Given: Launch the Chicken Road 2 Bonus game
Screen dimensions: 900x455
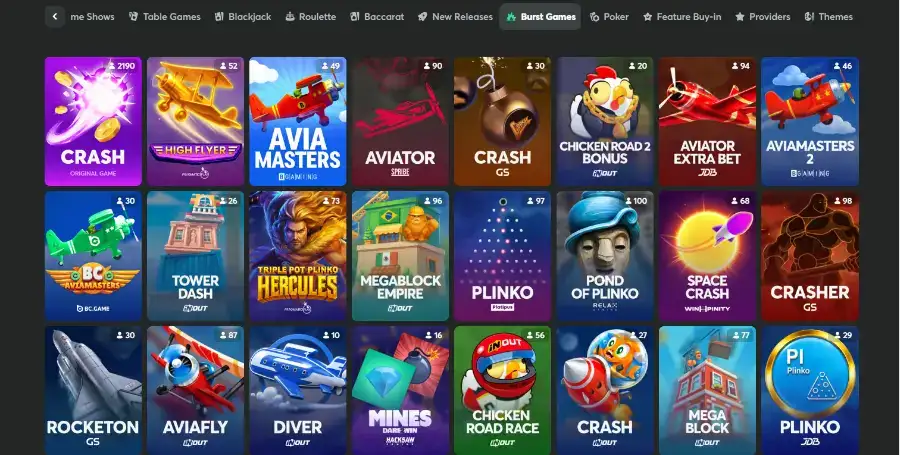Looking at the screenshot, I should pyautogui.click(x=605, y=121).
